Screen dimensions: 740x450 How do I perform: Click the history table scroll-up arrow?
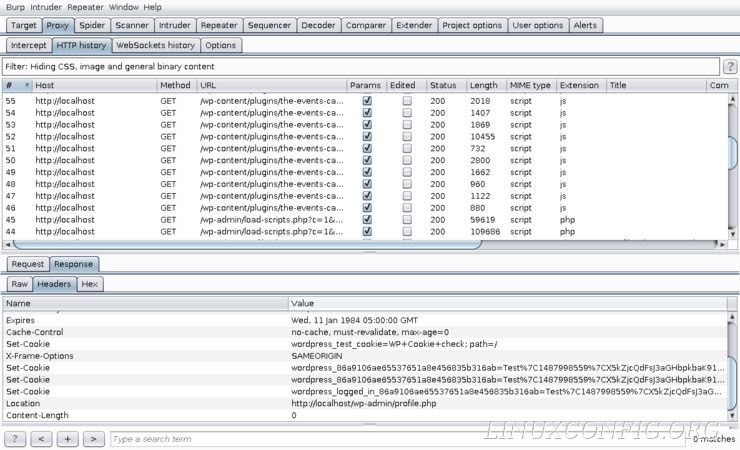[732, 99]
